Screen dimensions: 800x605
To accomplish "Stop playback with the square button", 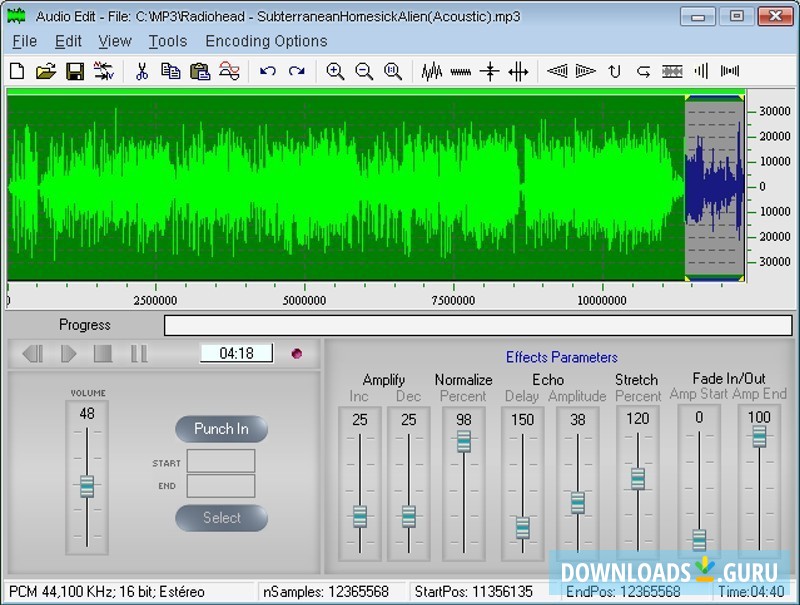I will coord(103,353).
